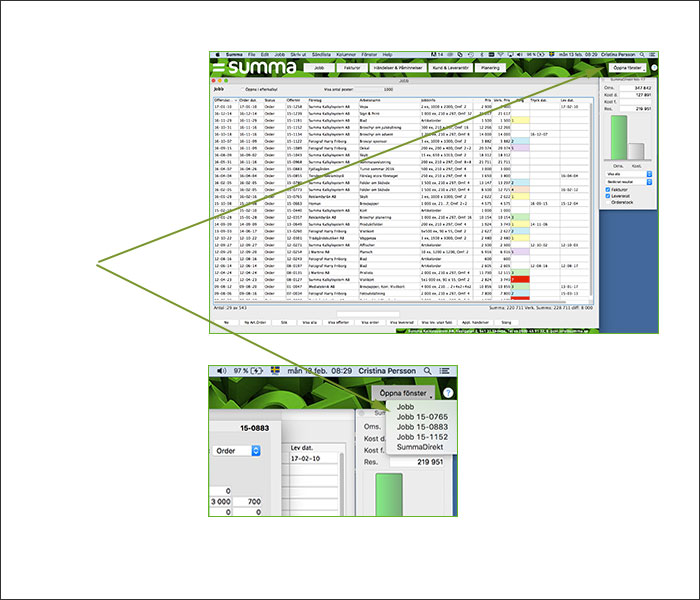Click the red colour cell in row 08-0127
Viewport: 700px width, 600px height.
pos(520,279)
